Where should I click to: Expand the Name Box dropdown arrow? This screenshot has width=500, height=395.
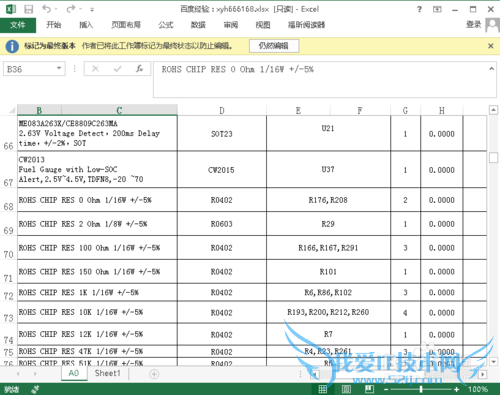[x=59, y=68]
